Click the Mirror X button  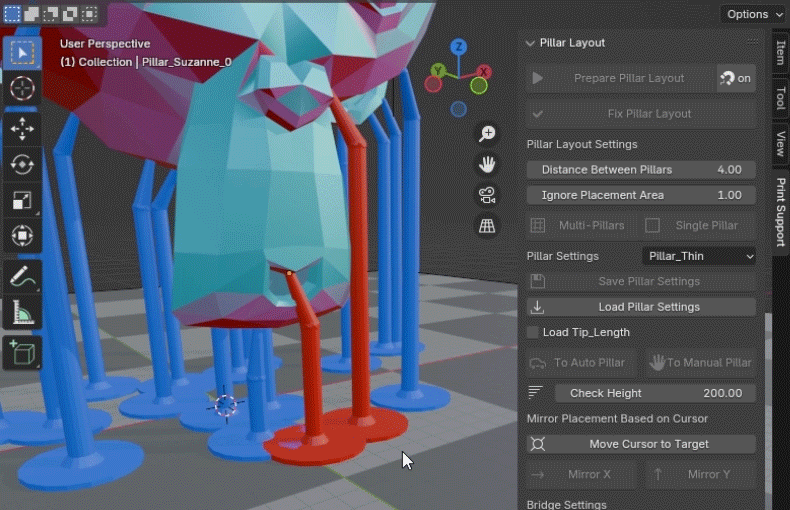pos(581,474)
